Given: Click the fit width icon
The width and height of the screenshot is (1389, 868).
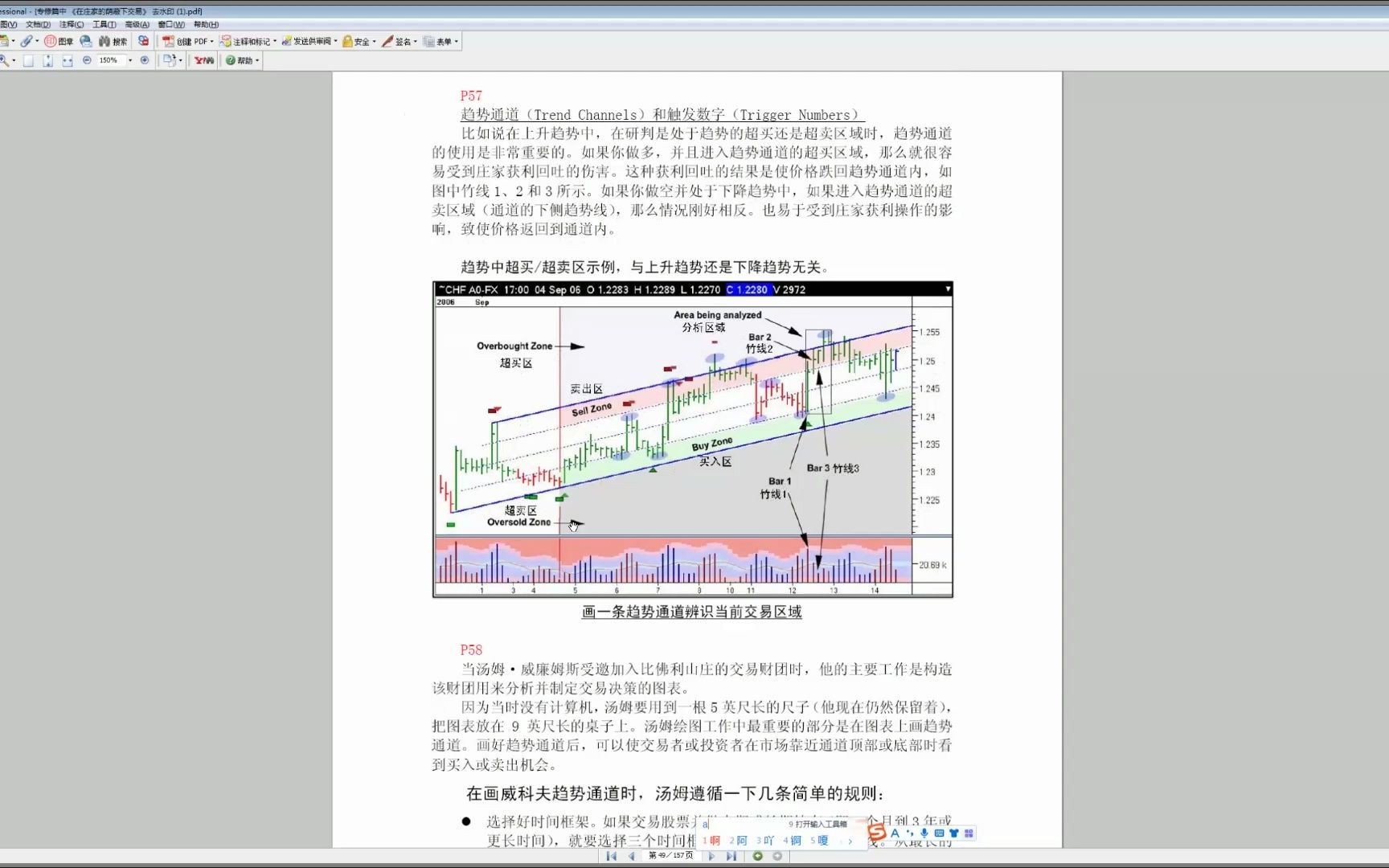Looking at the screenshot, I should pyautogui.click(x=67, y=60).
